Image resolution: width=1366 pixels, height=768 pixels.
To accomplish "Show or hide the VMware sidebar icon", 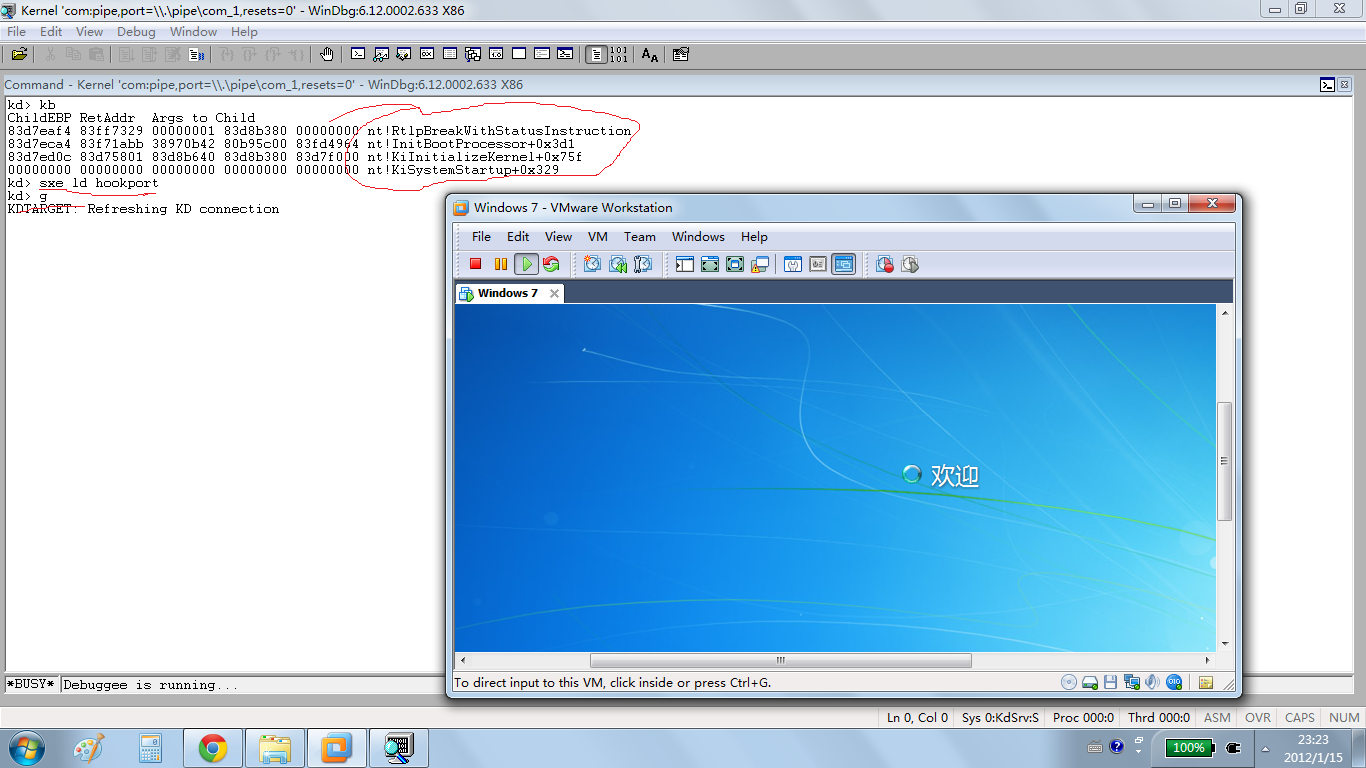I will point(685,264).
